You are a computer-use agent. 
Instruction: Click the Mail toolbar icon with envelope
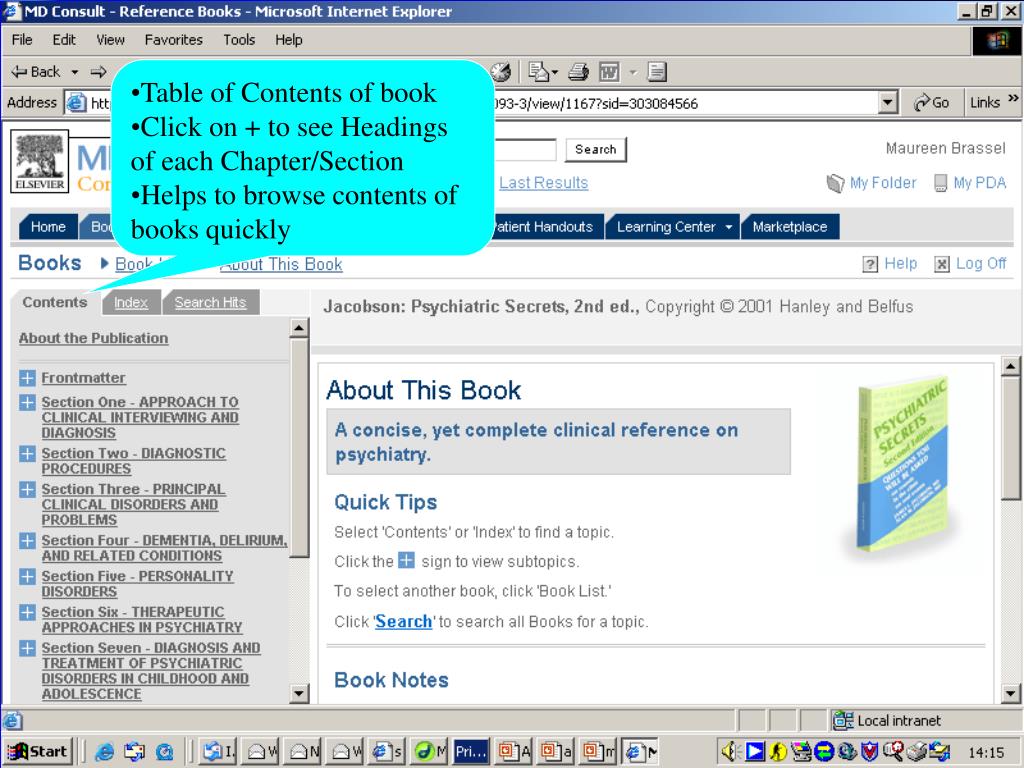click(538, 72)
